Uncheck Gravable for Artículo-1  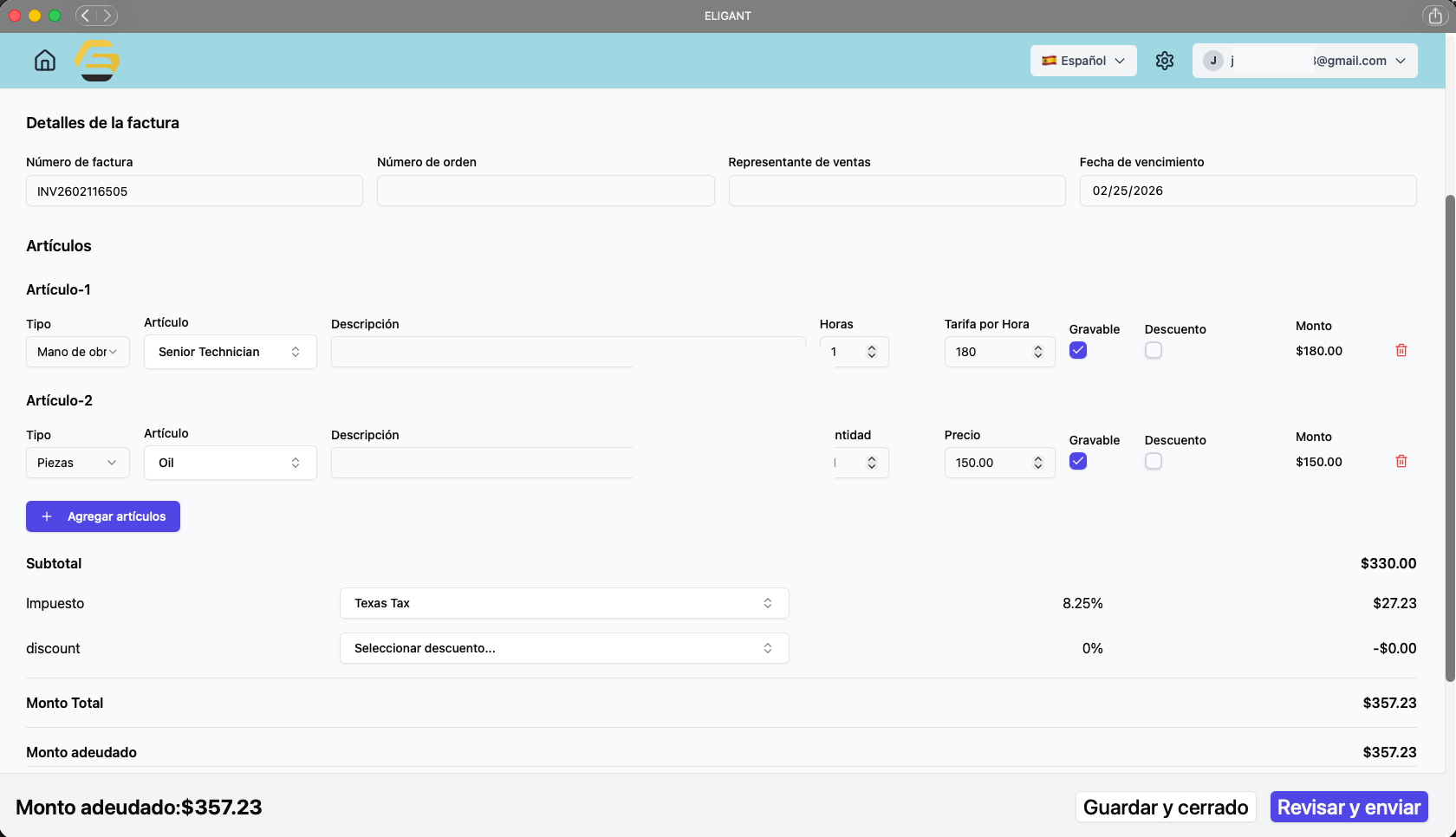pyautogui.click(x=1078, y=351)
